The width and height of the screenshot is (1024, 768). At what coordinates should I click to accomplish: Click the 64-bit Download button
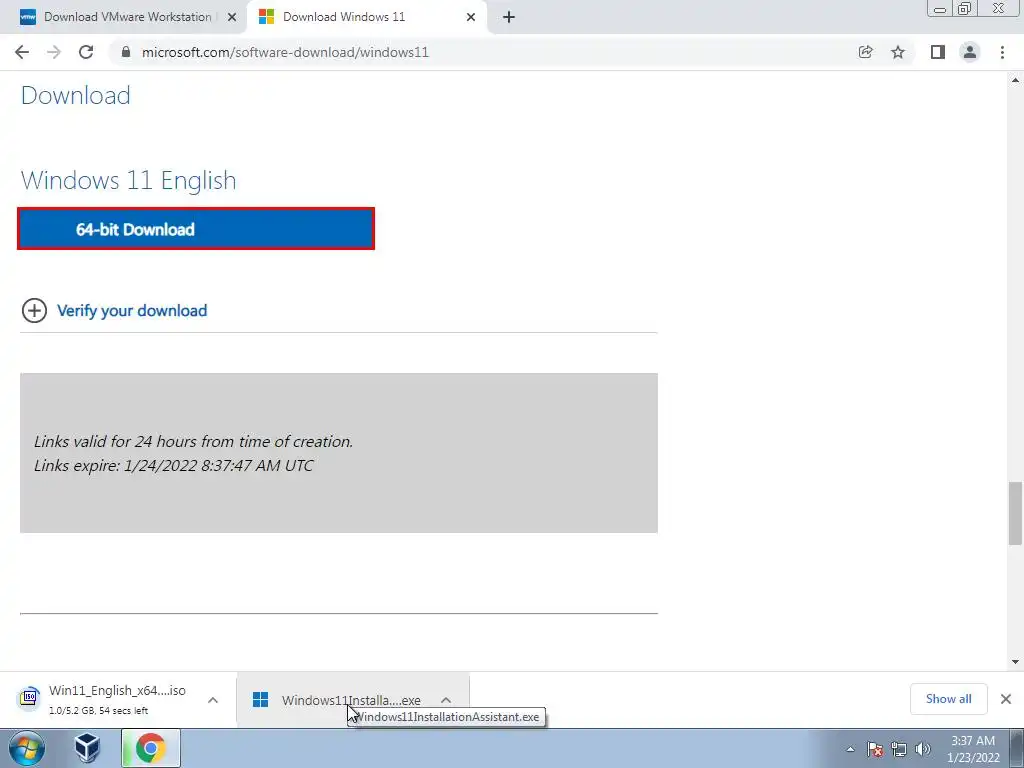[x=196, y=229]
